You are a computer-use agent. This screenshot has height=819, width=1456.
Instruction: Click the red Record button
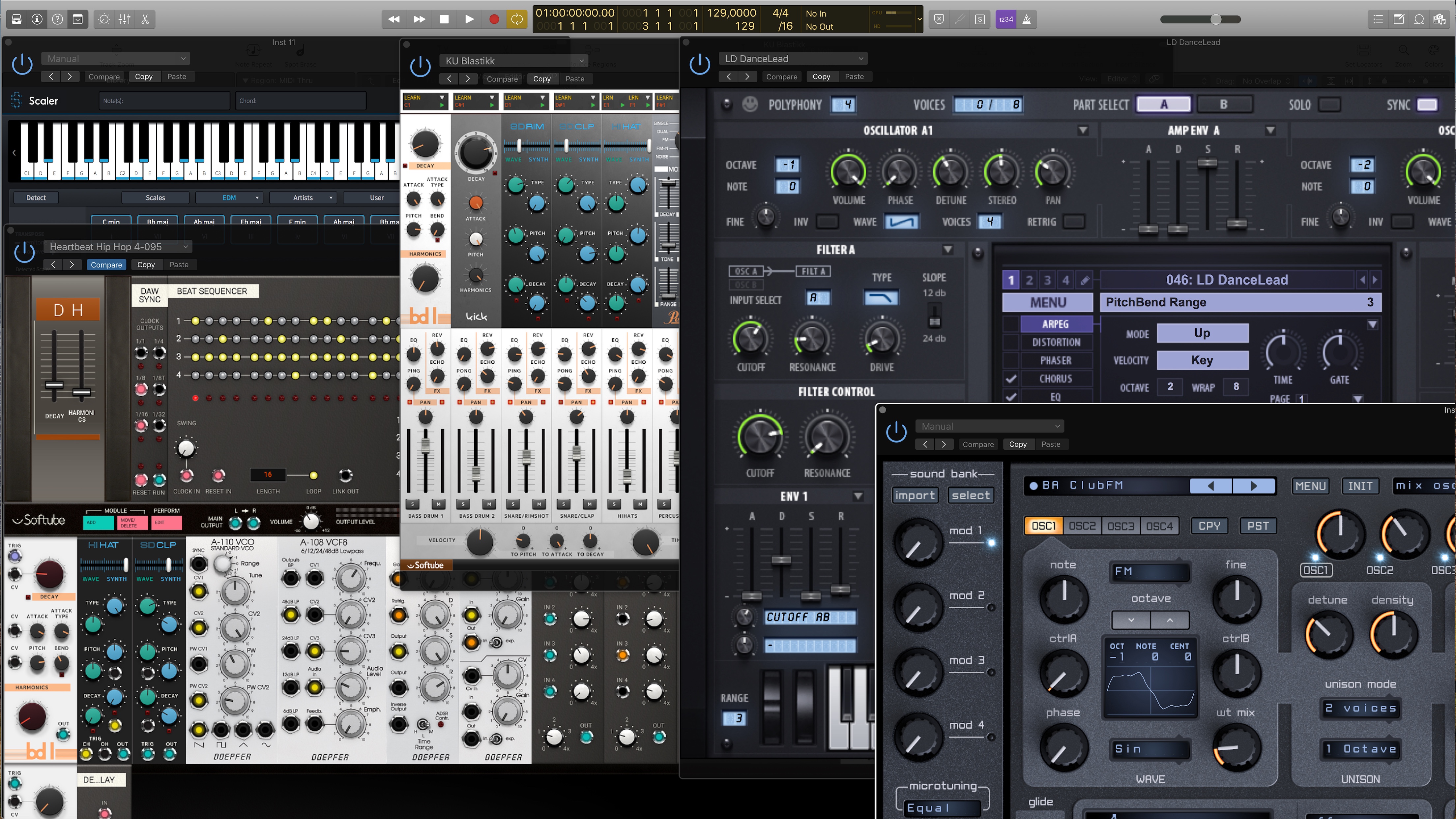493,19
